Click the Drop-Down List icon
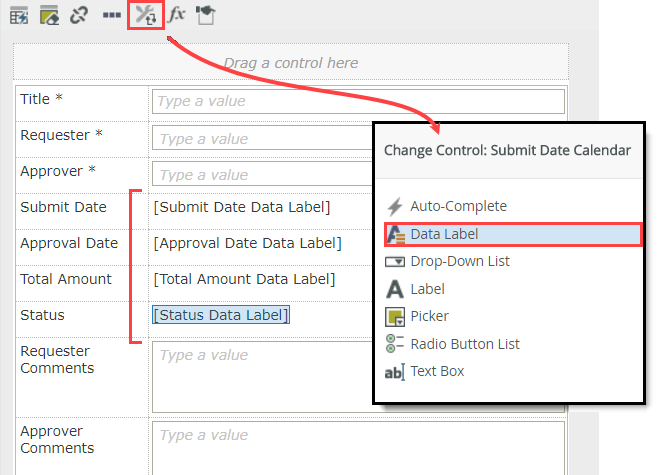The width and height of the screenshot is (658, 475). click(395, 262)
